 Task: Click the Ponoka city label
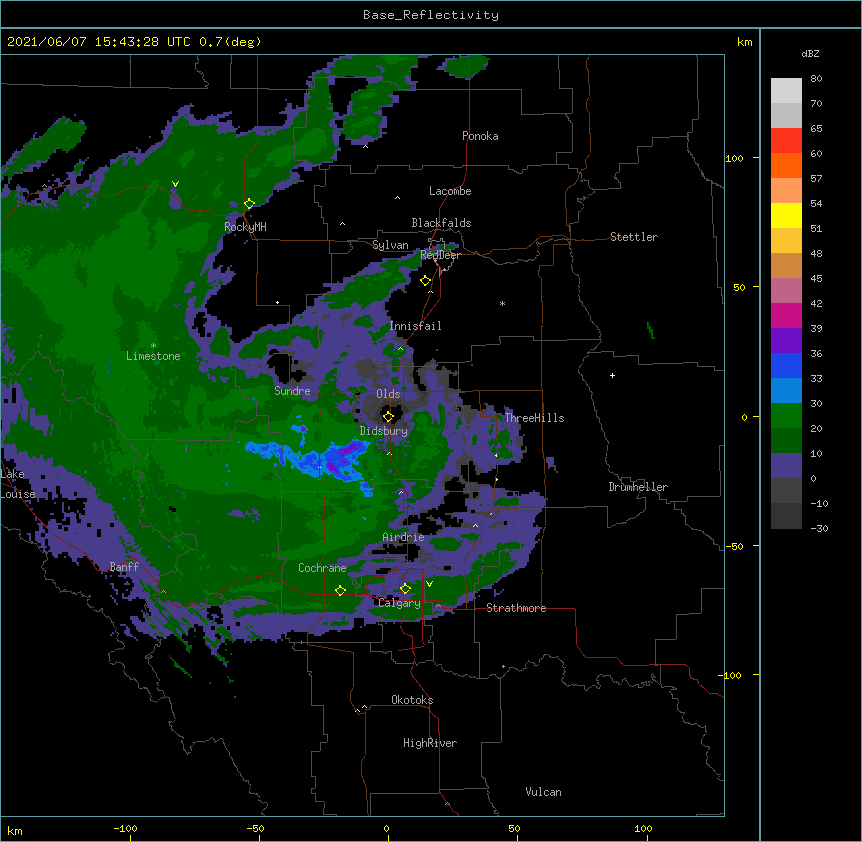pyautogui.click(x=480, y=136)
